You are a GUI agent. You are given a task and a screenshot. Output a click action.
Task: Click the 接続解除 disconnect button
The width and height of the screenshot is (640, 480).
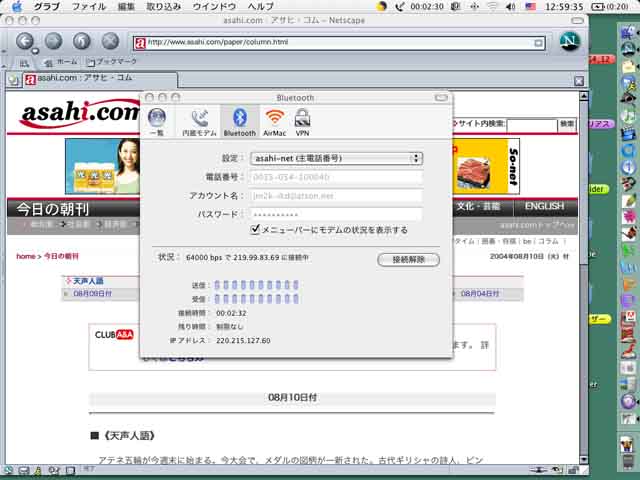pyautogui.click(x=408, y=260)
